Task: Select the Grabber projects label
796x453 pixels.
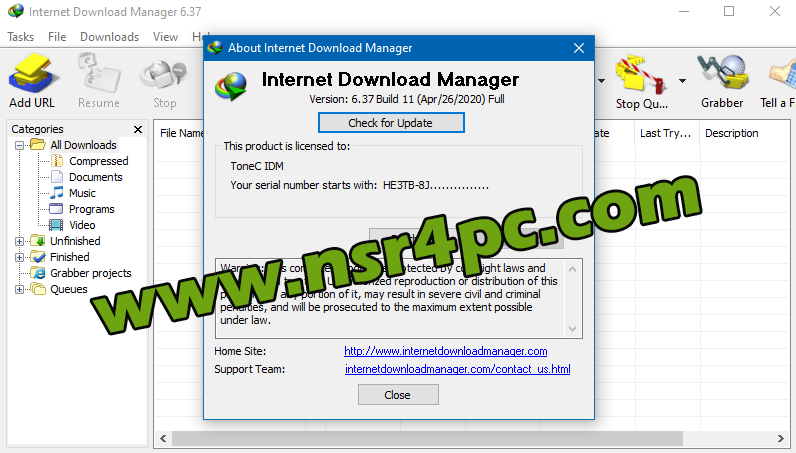Action: click(x=90, y=273)
